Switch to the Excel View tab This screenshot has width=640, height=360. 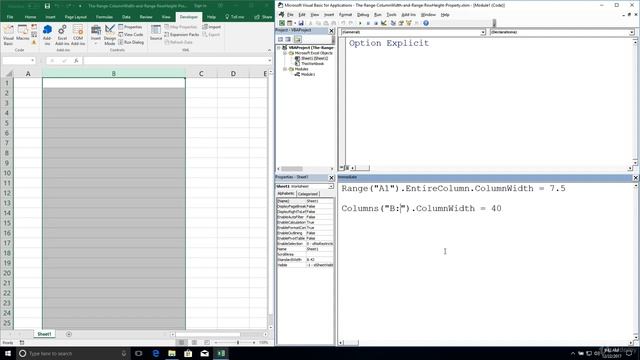click(x=166, y=17)
